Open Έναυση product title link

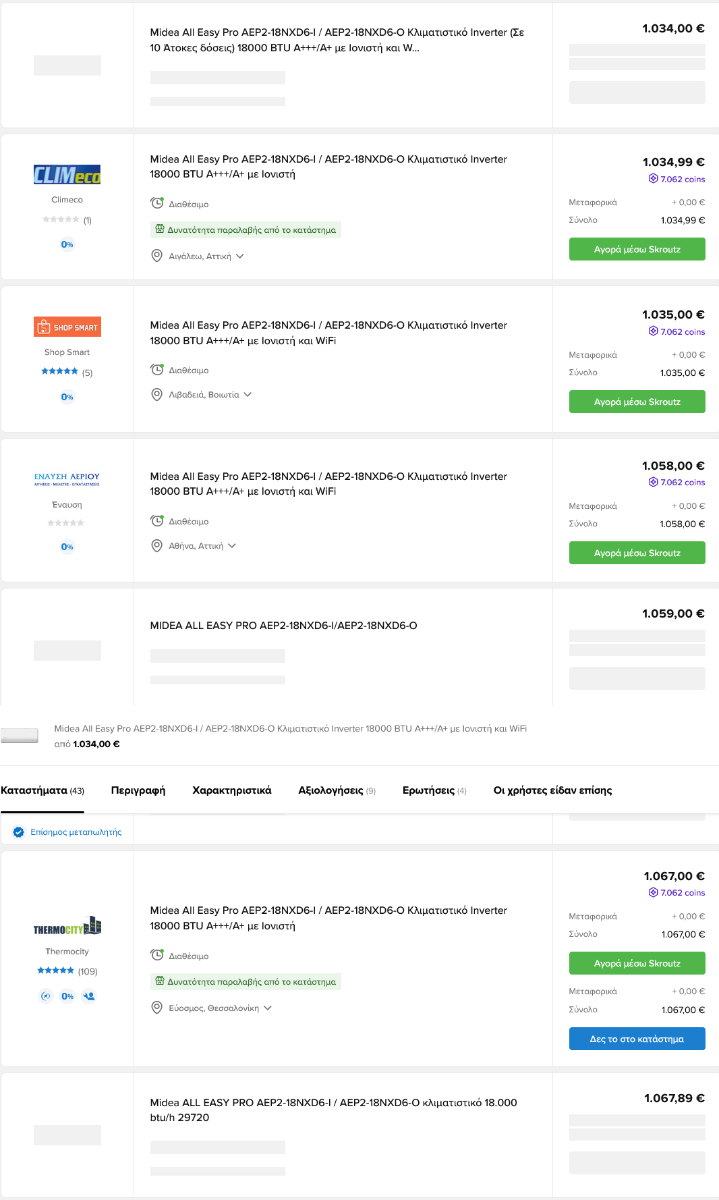[x=328, y=484]
